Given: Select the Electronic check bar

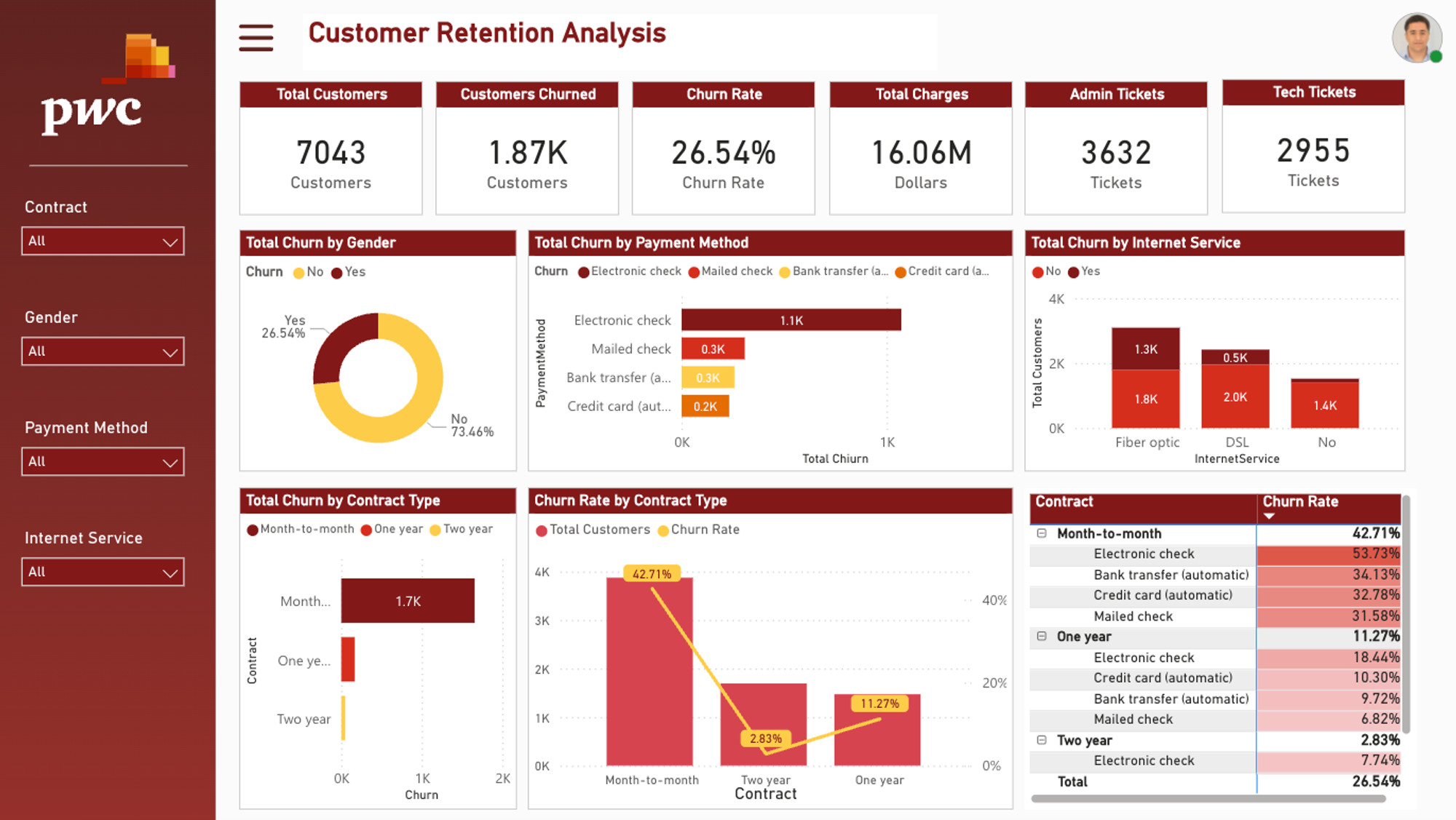Looking at the screenshot, I should coord(791,320).
